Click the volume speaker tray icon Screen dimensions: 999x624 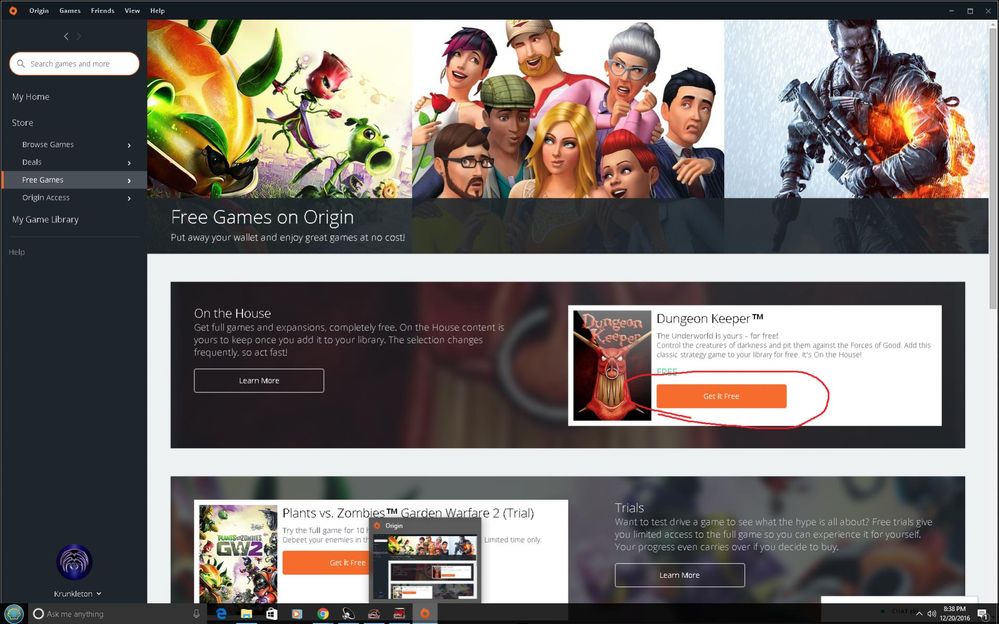coord(931,614)
